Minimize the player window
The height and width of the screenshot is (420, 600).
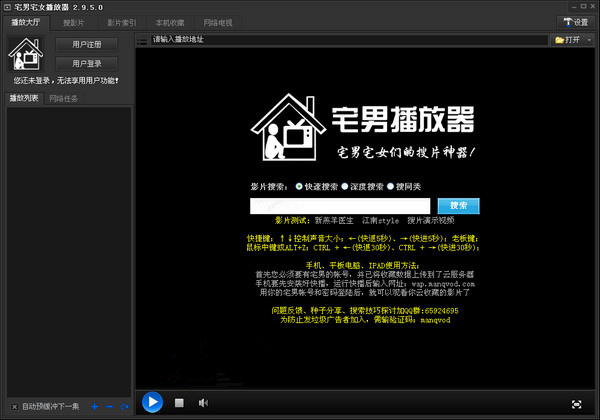click(x=574, y=7)
